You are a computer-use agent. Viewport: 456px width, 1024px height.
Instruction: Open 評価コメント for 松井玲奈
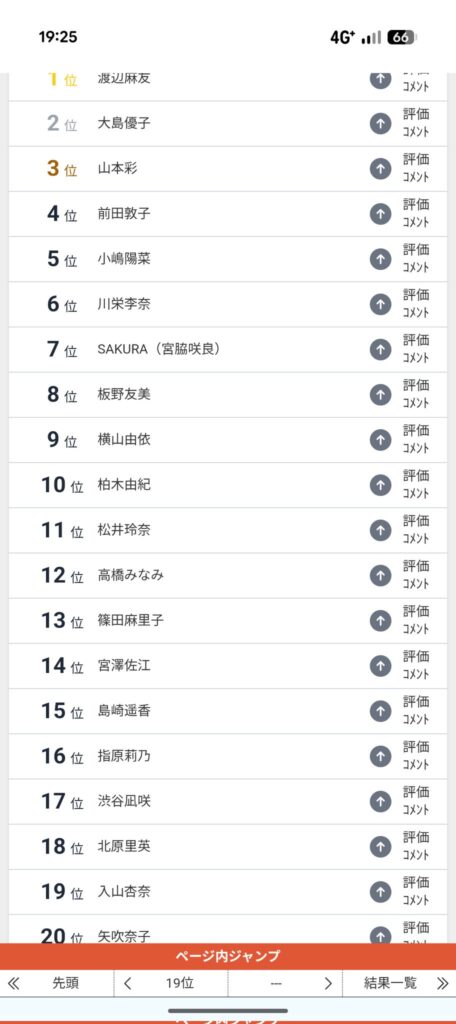click(x=415, y=530)
